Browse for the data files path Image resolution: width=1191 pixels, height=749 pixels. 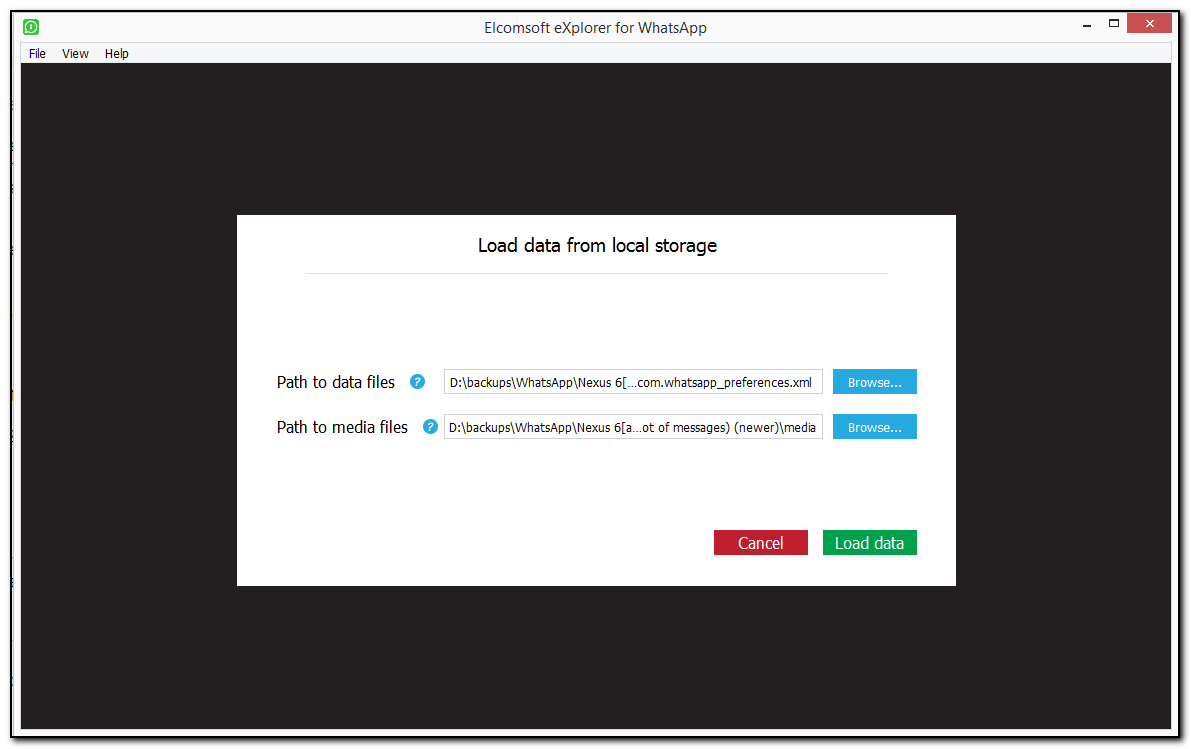pyautogui.click(x=874, y=381)
